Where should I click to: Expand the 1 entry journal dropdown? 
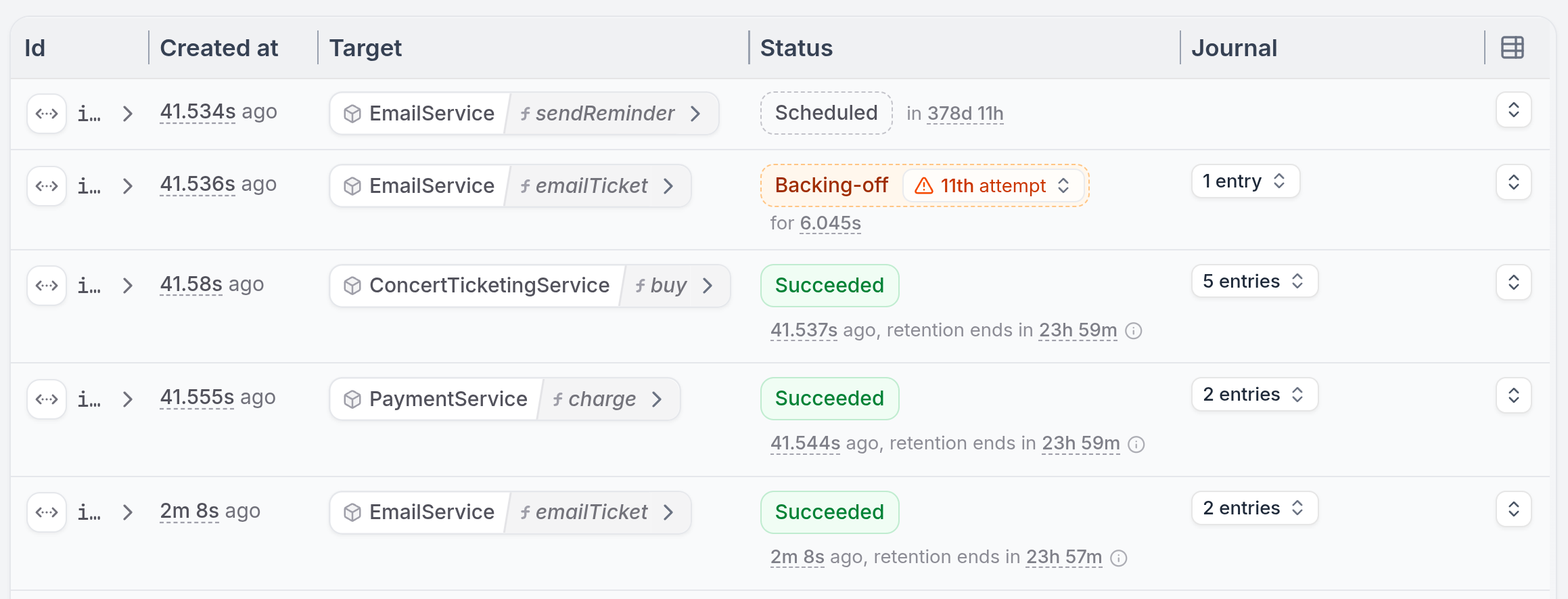pyautogui.click(x=1245, y=181)
